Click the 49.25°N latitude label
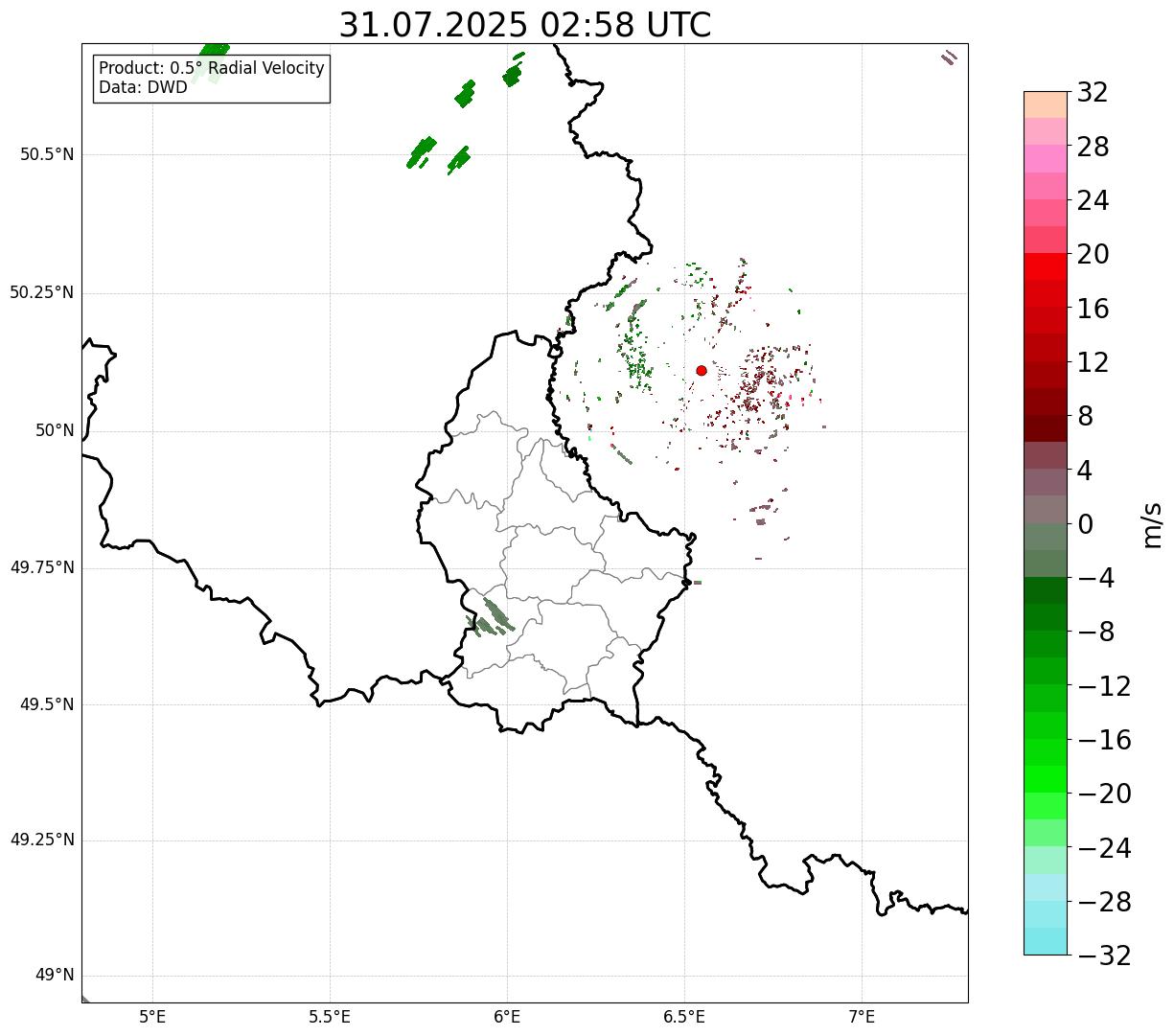This screenshot has height=1036, width=1174. [x=42, y=840]
